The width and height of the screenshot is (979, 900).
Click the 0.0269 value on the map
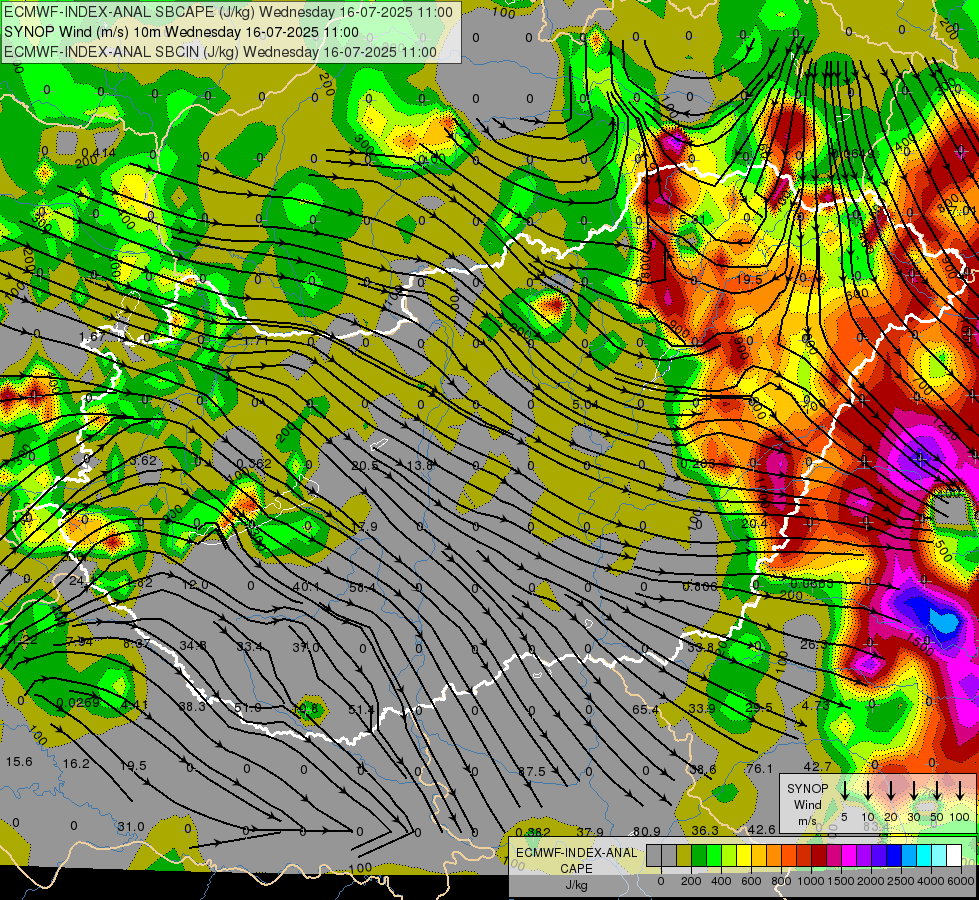tap(78, 703)
